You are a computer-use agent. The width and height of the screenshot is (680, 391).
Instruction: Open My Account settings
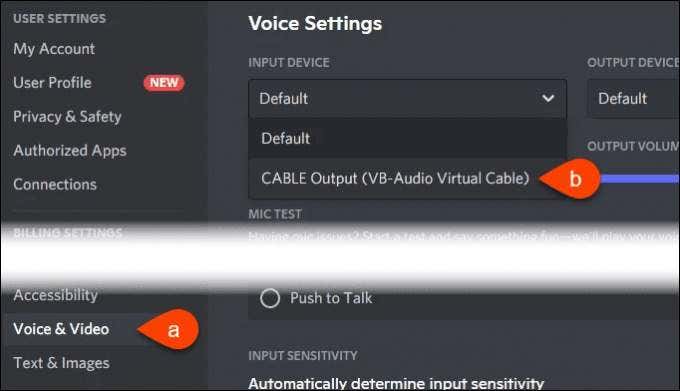click(x=54, y=49)
